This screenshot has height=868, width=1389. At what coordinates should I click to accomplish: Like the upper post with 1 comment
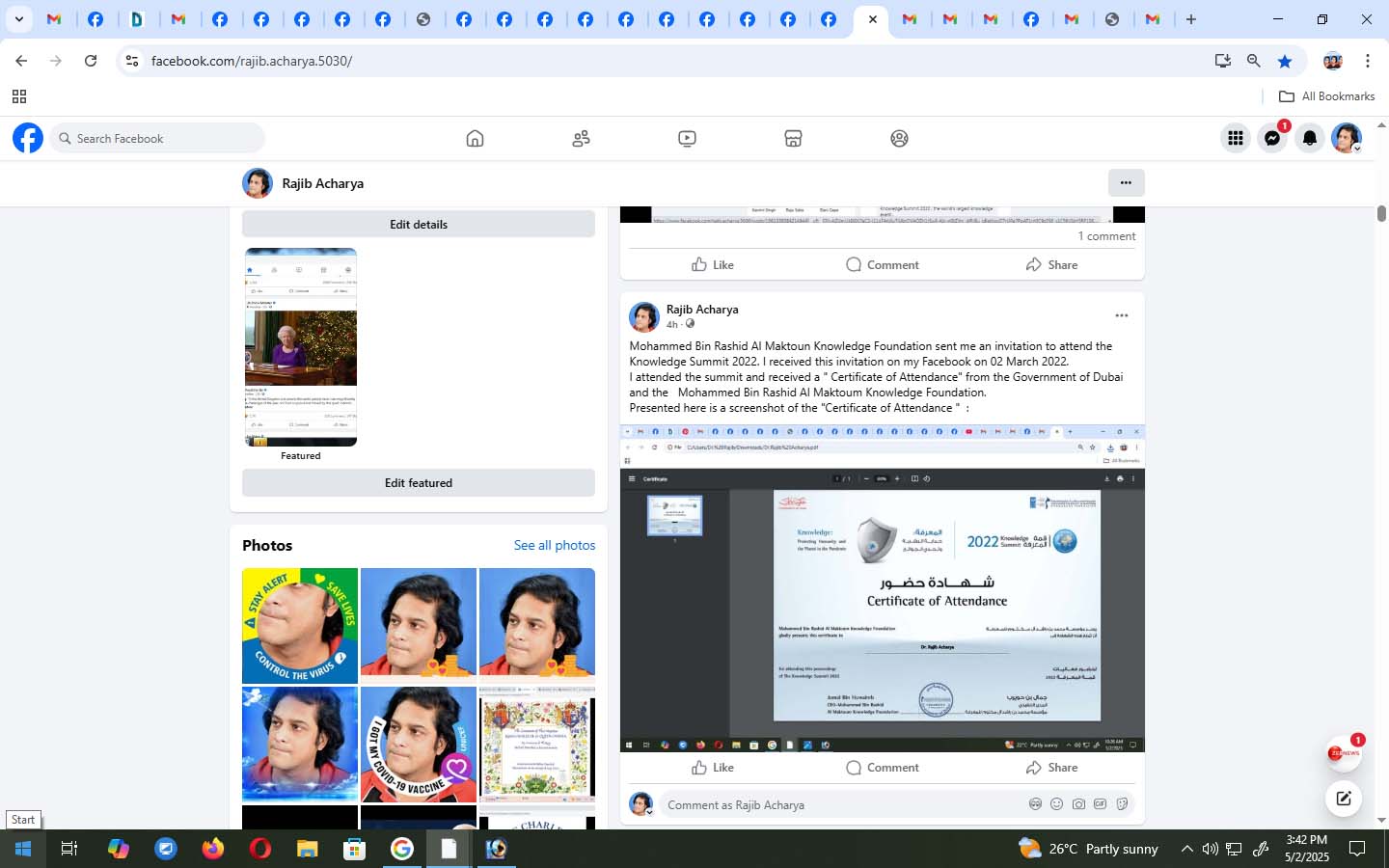coord(713,264)
